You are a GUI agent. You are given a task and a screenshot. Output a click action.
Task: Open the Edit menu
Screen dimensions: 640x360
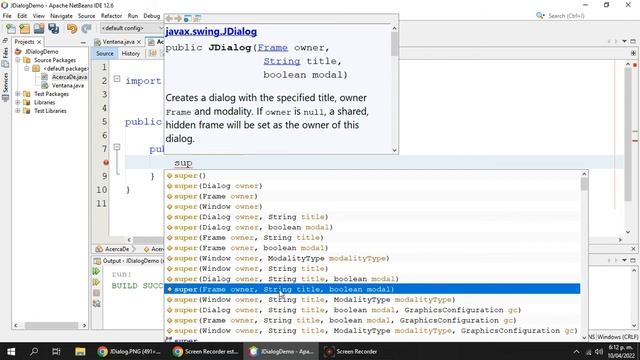22,16
